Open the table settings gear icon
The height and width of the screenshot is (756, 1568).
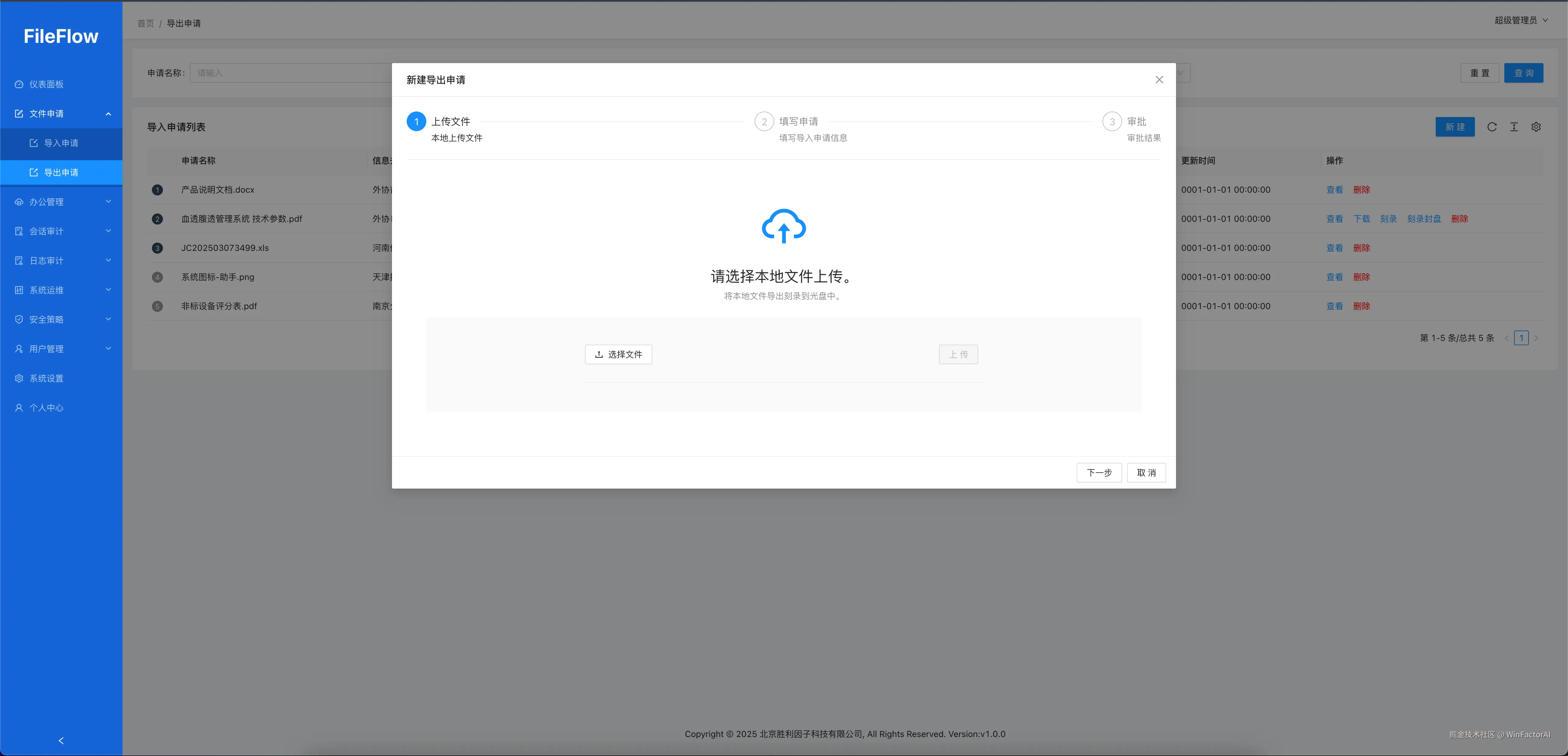pos(1536,127)
